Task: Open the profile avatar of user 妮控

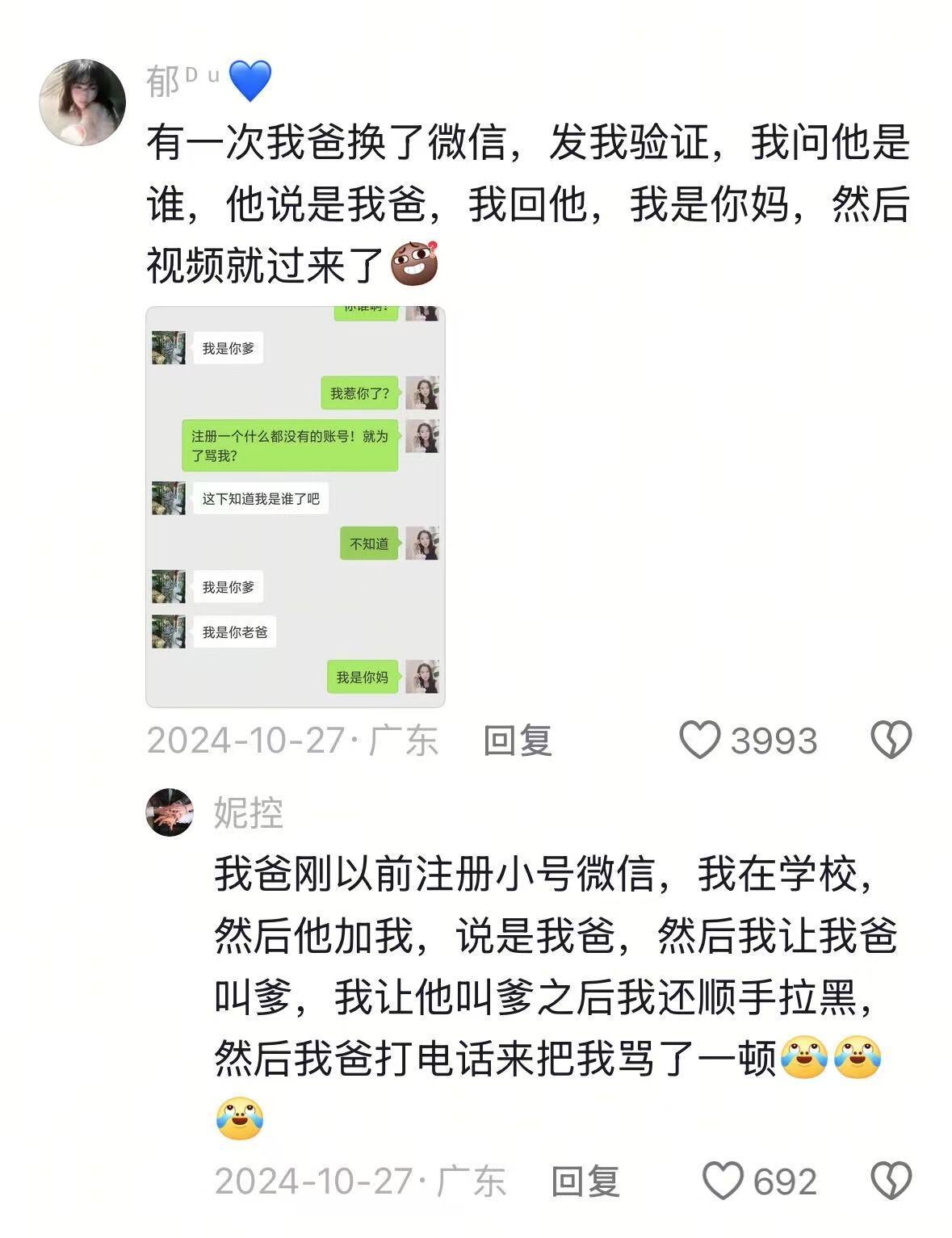Action: (x=170, y=812)
